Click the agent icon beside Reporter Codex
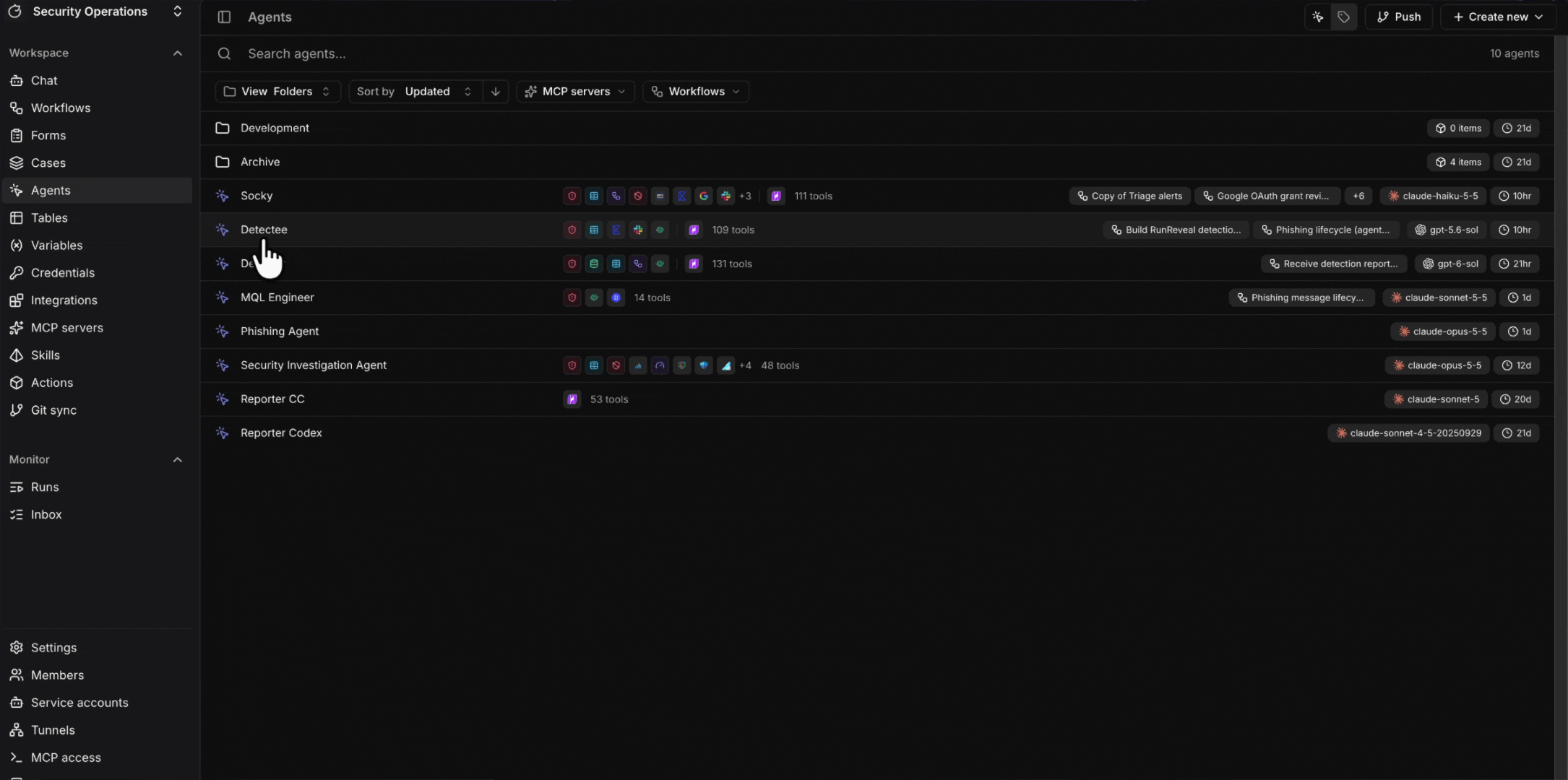This screenshot has height=780, width=1568. tap(223, 433)
